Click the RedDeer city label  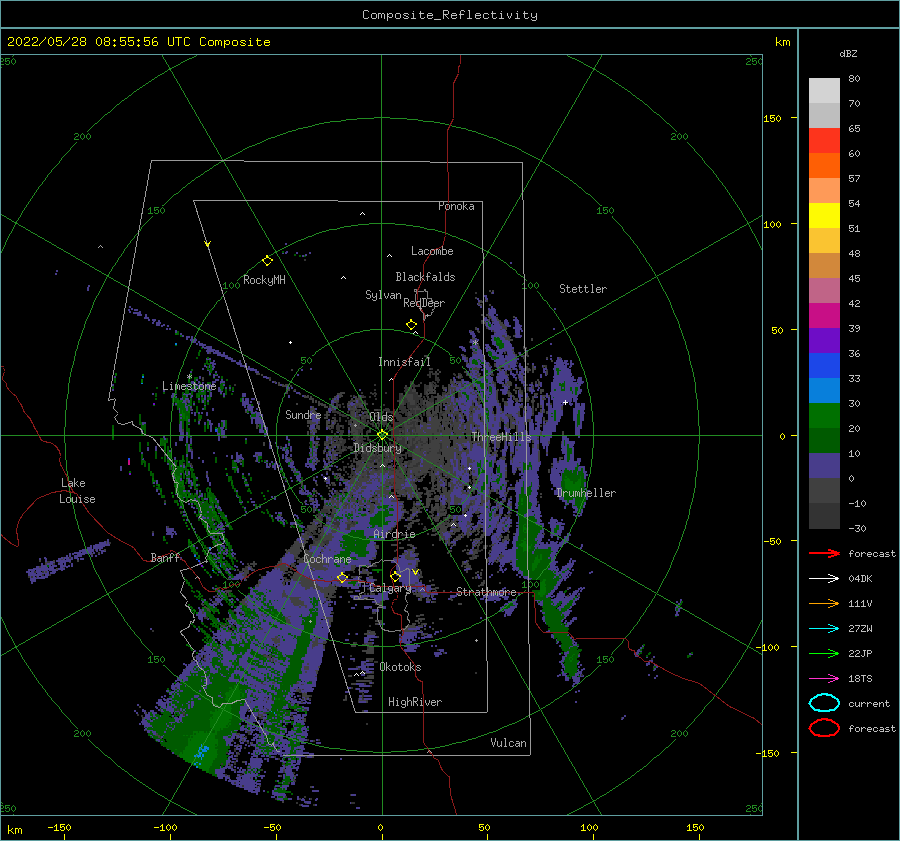click(424, 303)
